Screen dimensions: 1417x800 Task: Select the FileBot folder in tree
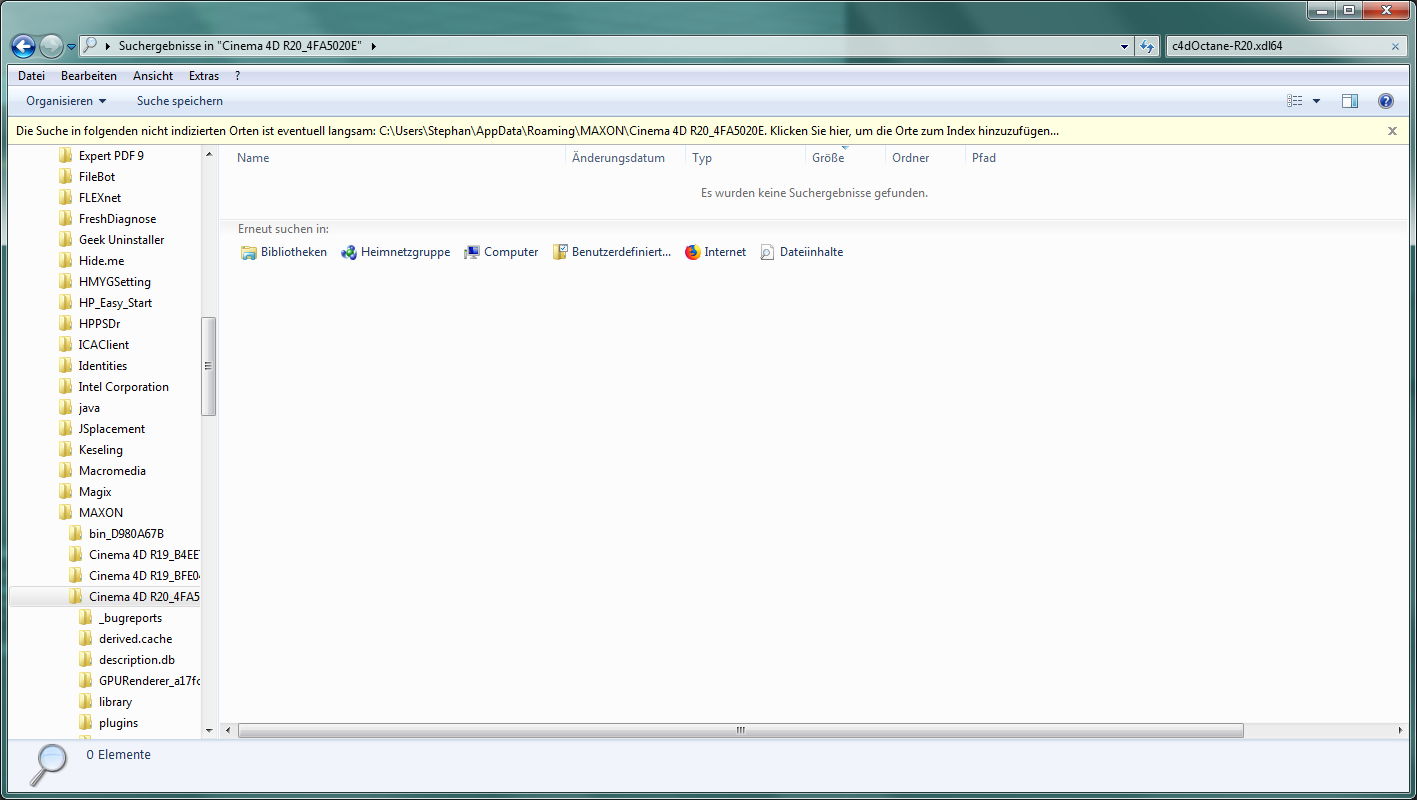pos(97,177)
